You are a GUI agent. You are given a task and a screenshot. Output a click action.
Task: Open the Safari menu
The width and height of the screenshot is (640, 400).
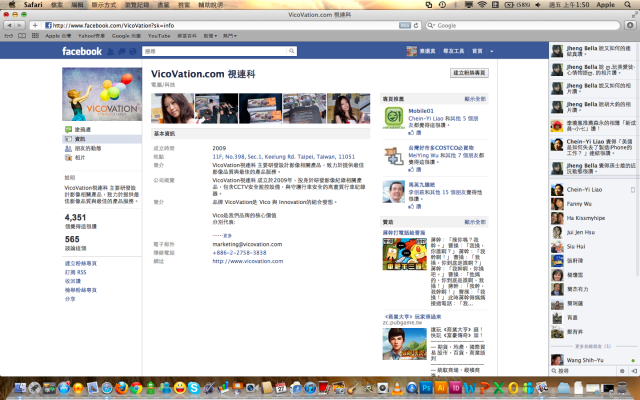[x=33, y=4]
